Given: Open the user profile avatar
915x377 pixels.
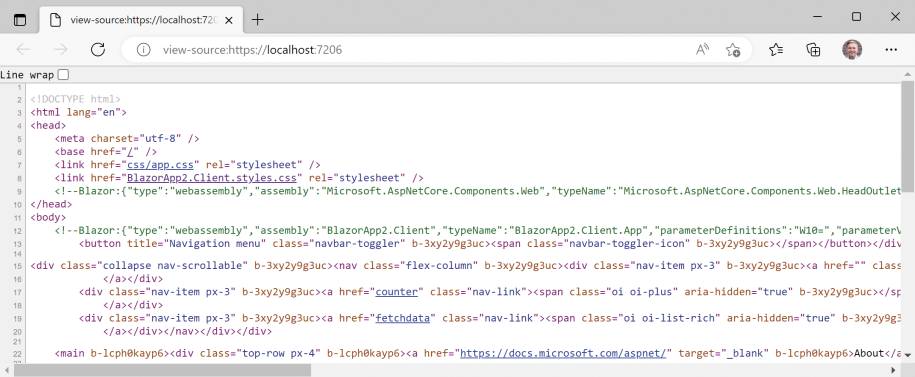Looking at the screenshot, I should [x=852, y=50].
